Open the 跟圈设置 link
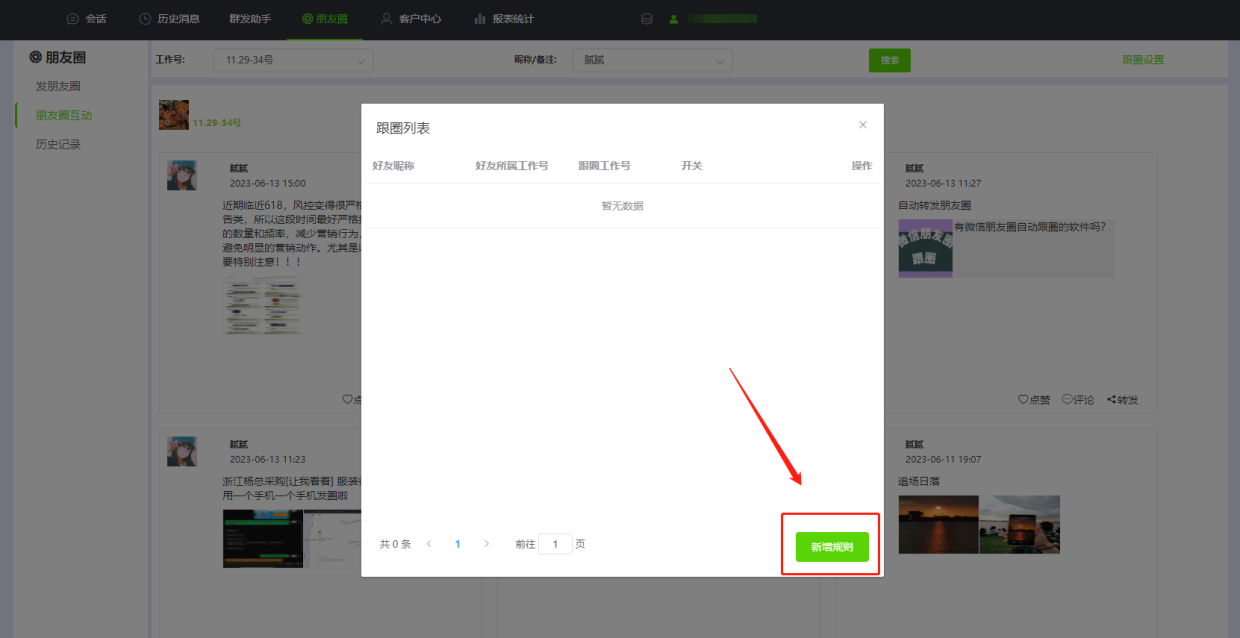 pos(1143,60)
